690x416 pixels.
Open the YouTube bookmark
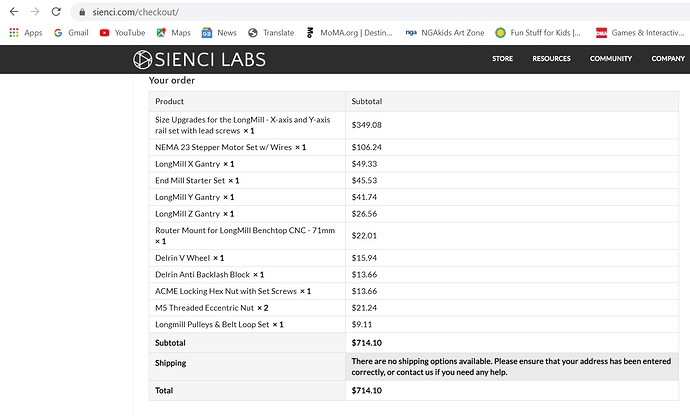[122, 33]
